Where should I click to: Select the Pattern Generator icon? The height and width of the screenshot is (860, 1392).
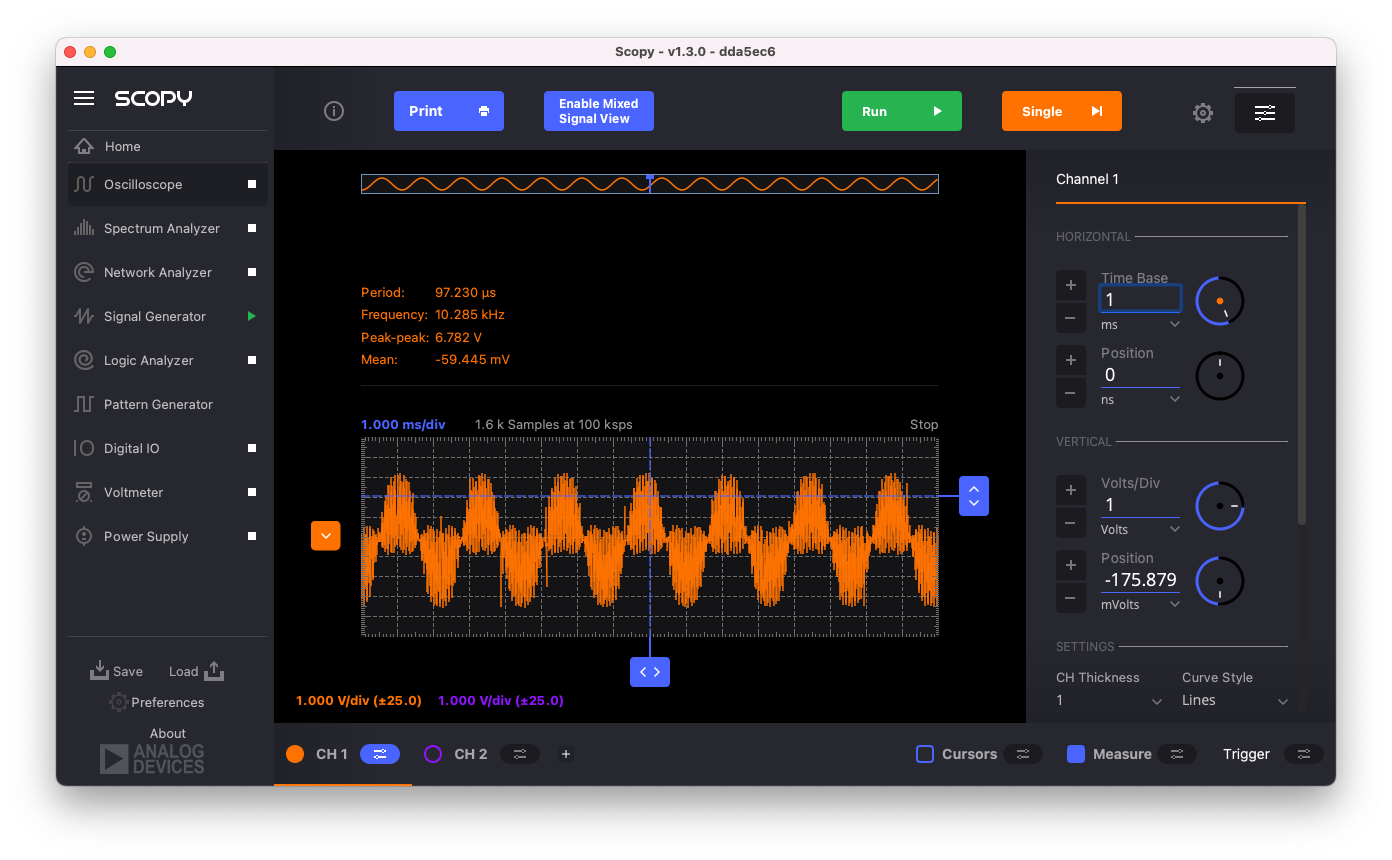tap(84, 404)
